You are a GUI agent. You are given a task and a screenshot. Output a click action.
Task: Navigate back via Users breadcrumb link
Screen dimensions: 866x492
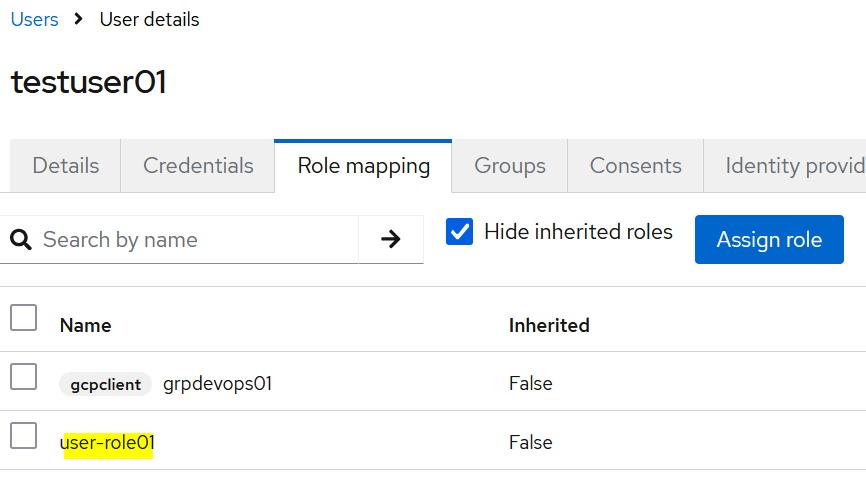(35, 20)
